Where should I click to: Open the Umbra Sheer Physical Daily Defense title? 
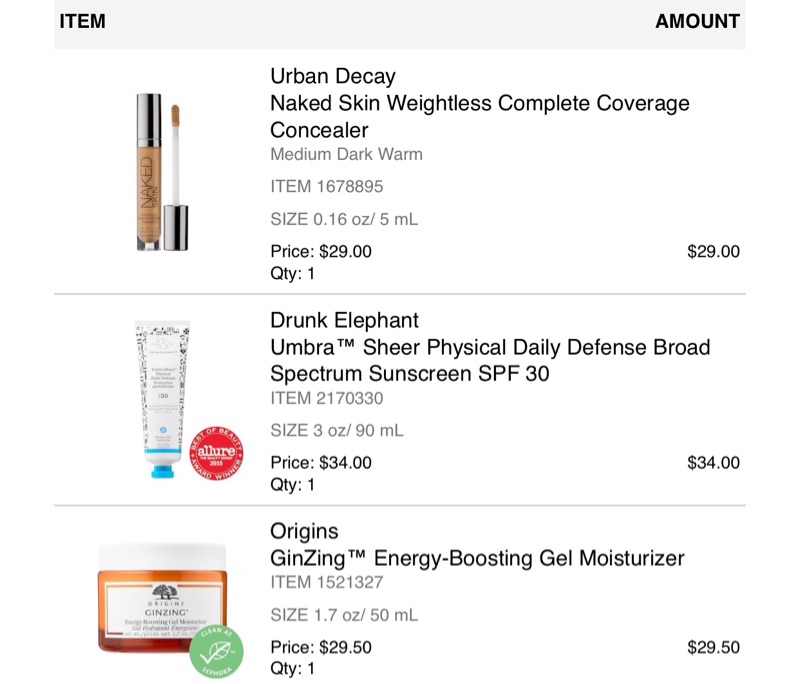[x=490, y=360]
